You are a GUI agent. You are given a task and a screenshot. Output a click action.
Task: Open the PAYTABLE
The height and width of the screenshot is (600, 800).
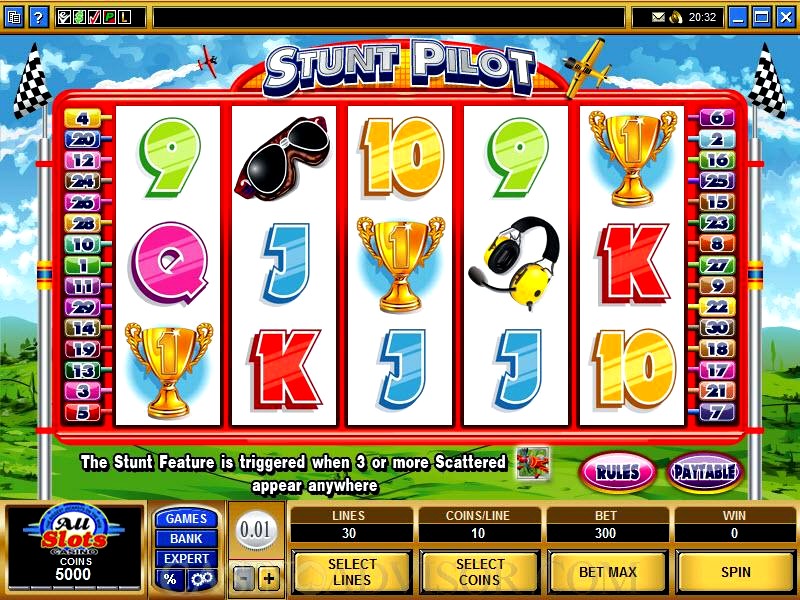[705, 472]
